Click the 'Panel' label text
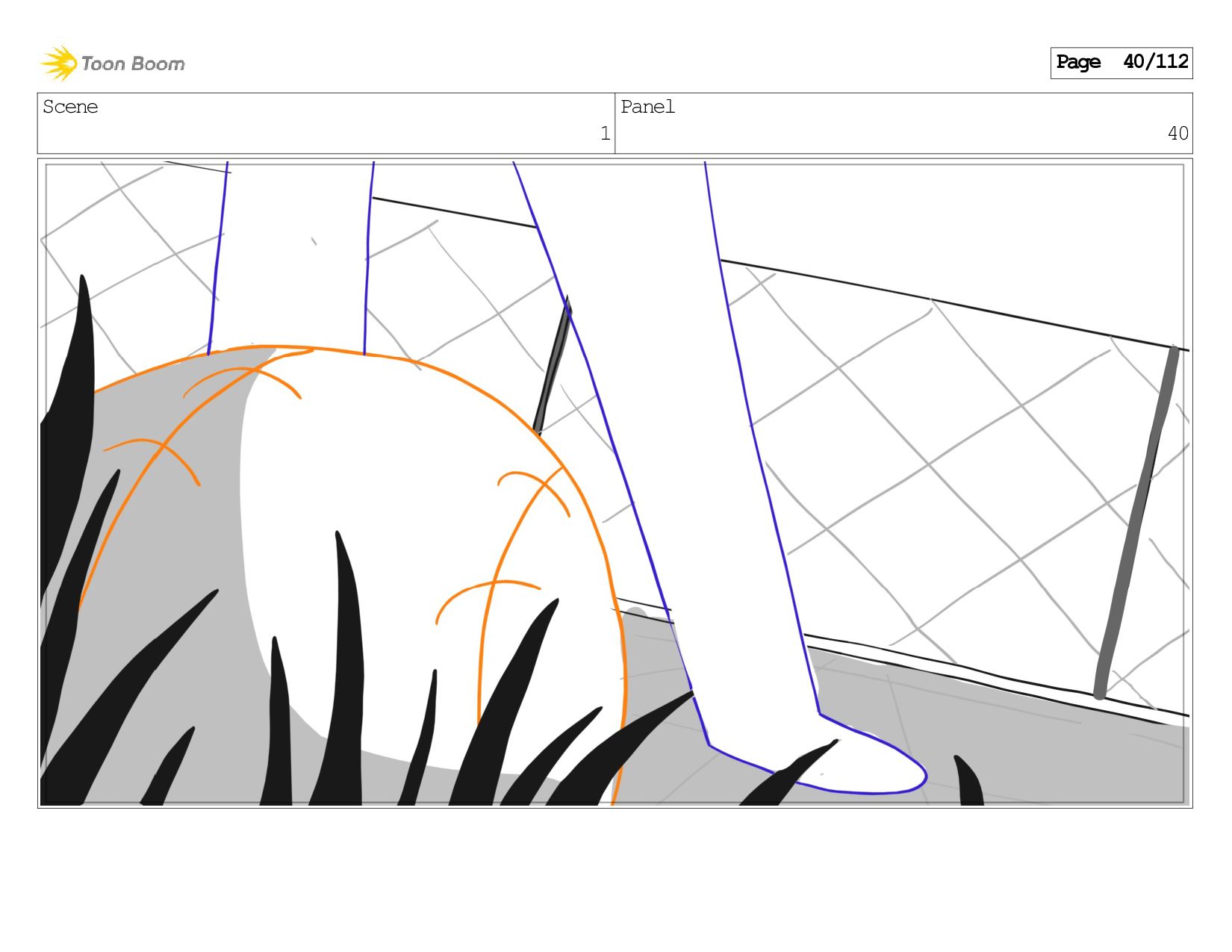 coord(647,107)
